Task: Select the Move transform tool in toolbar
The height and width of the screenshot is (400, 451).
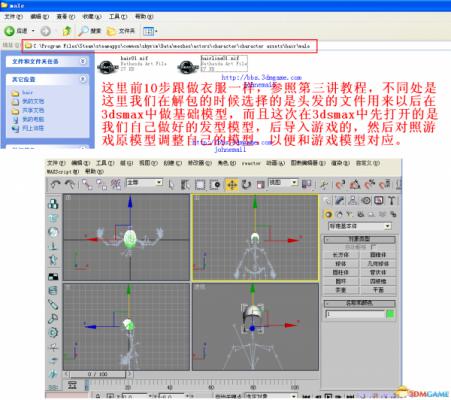Action: pos(232,184)
